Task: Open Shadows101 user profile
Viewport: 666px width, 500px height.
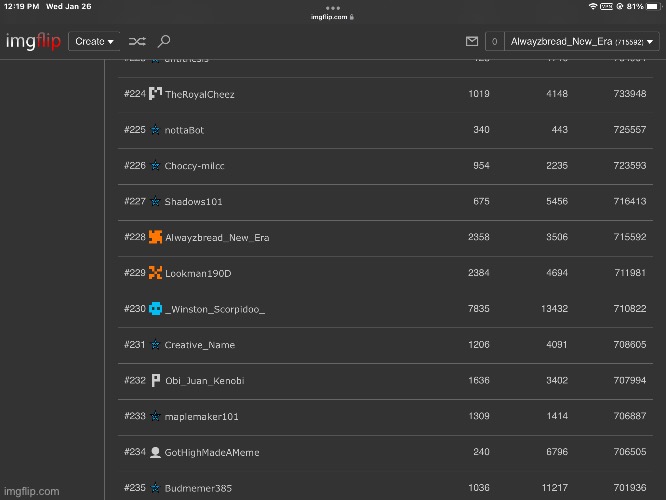Action: pyautogui.click(x=193, y=202)
